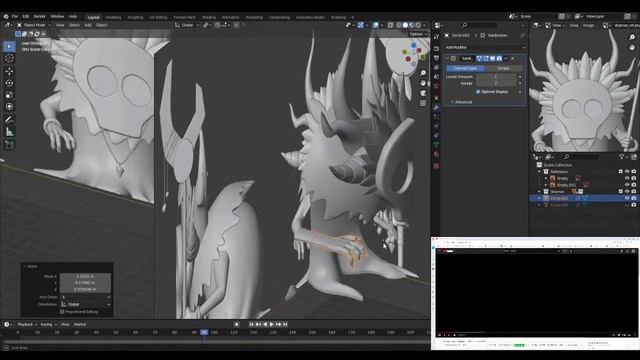Open Object Data properties green triangle tab

436,144
